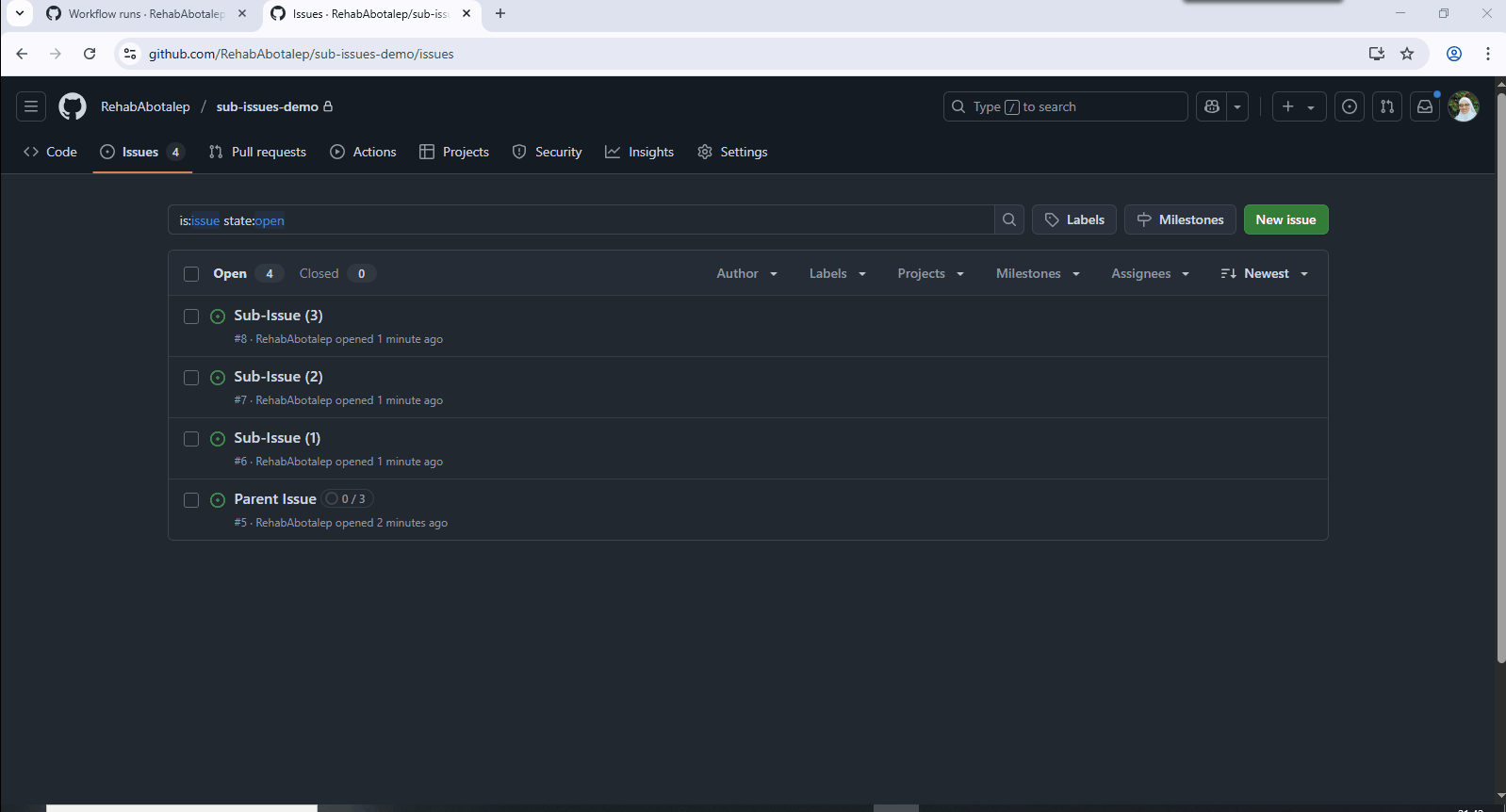
Task: Open a new browser tab with plus
Action: (x=500, y=13)
